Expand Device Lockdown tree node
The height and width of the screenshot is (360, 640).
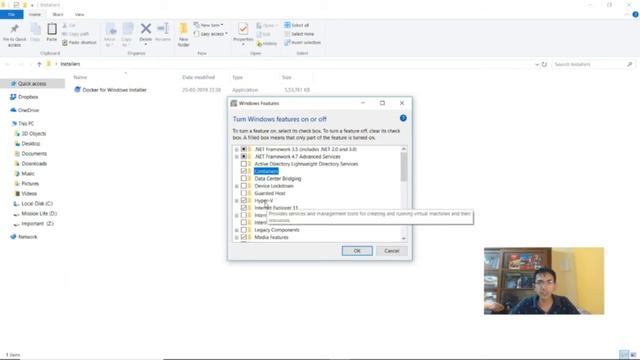pyautogui.click(x=236, y=186)
